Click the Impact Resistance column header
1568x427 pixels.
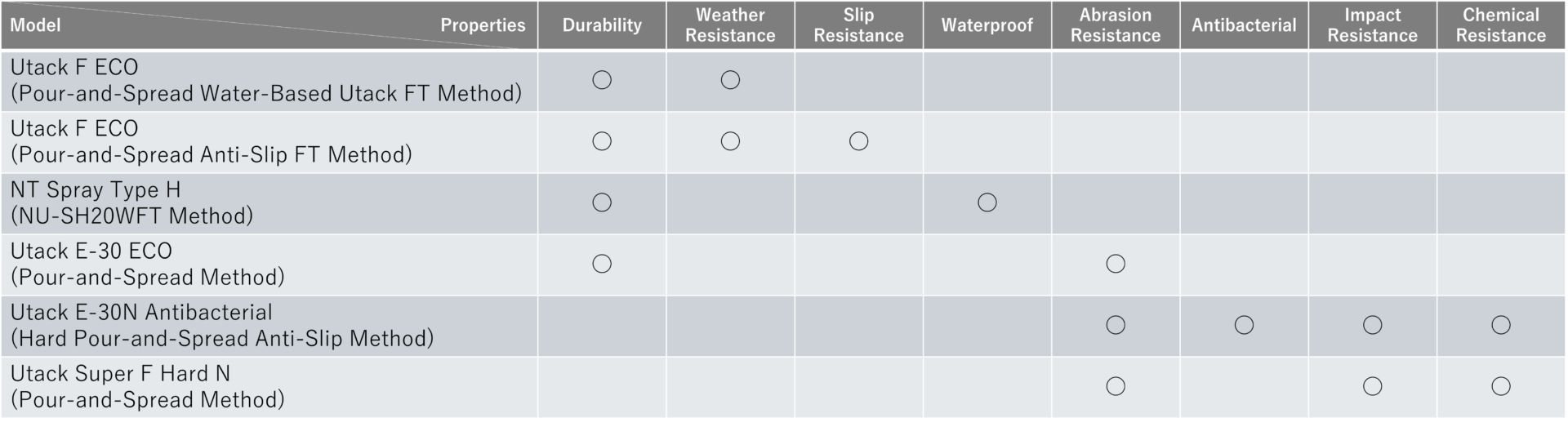tap(1372, 25)
